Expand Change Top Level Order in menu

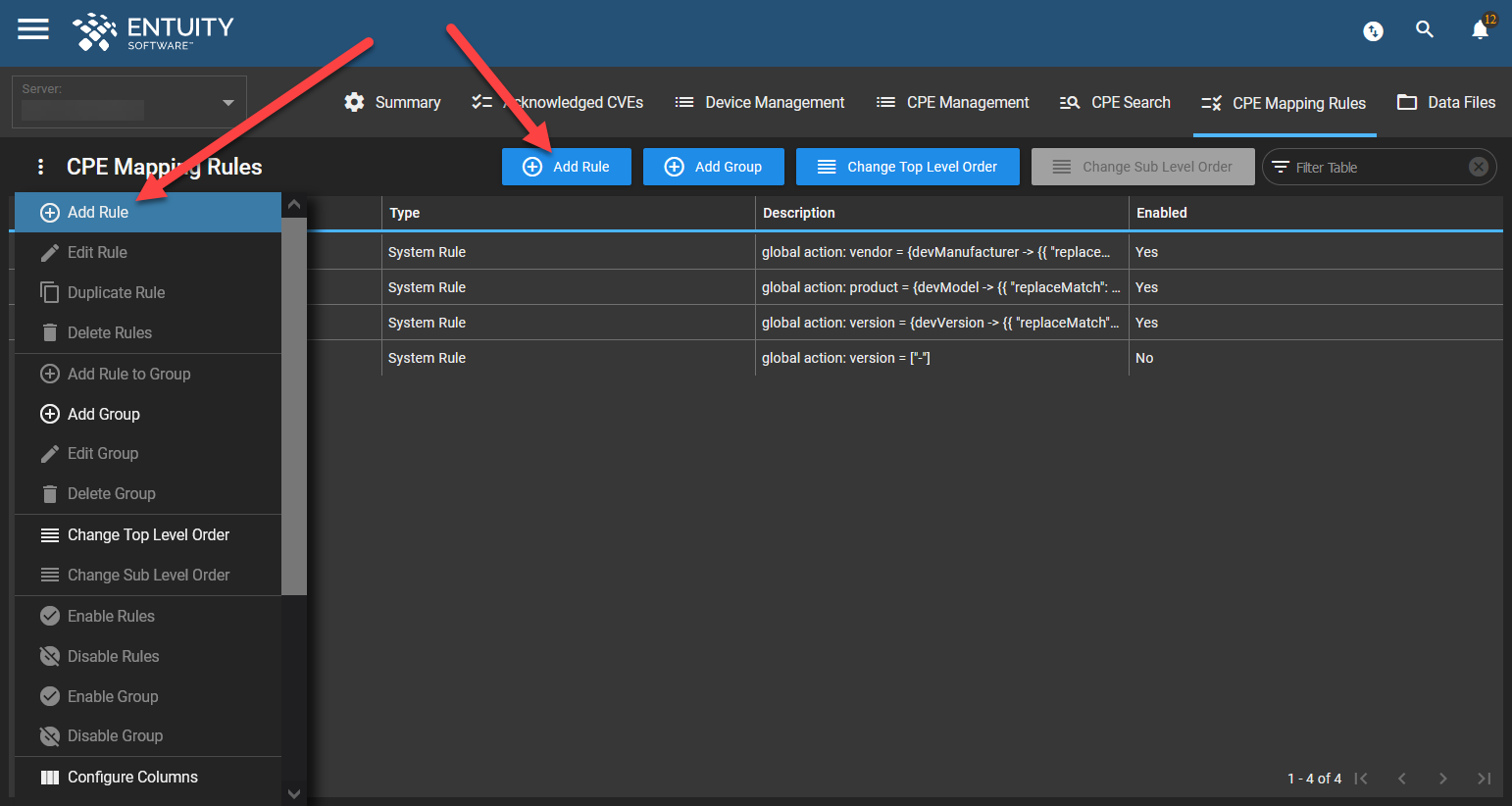(147, 534)
